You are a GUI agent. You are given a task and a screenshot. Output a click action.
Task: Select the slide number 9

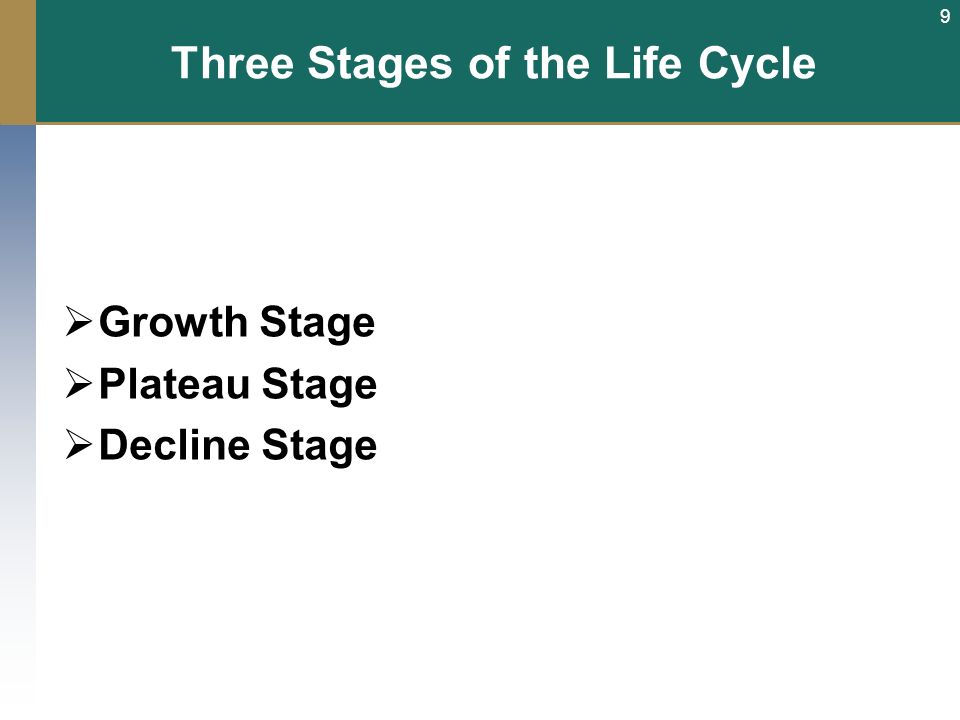[x=945, y=17]
